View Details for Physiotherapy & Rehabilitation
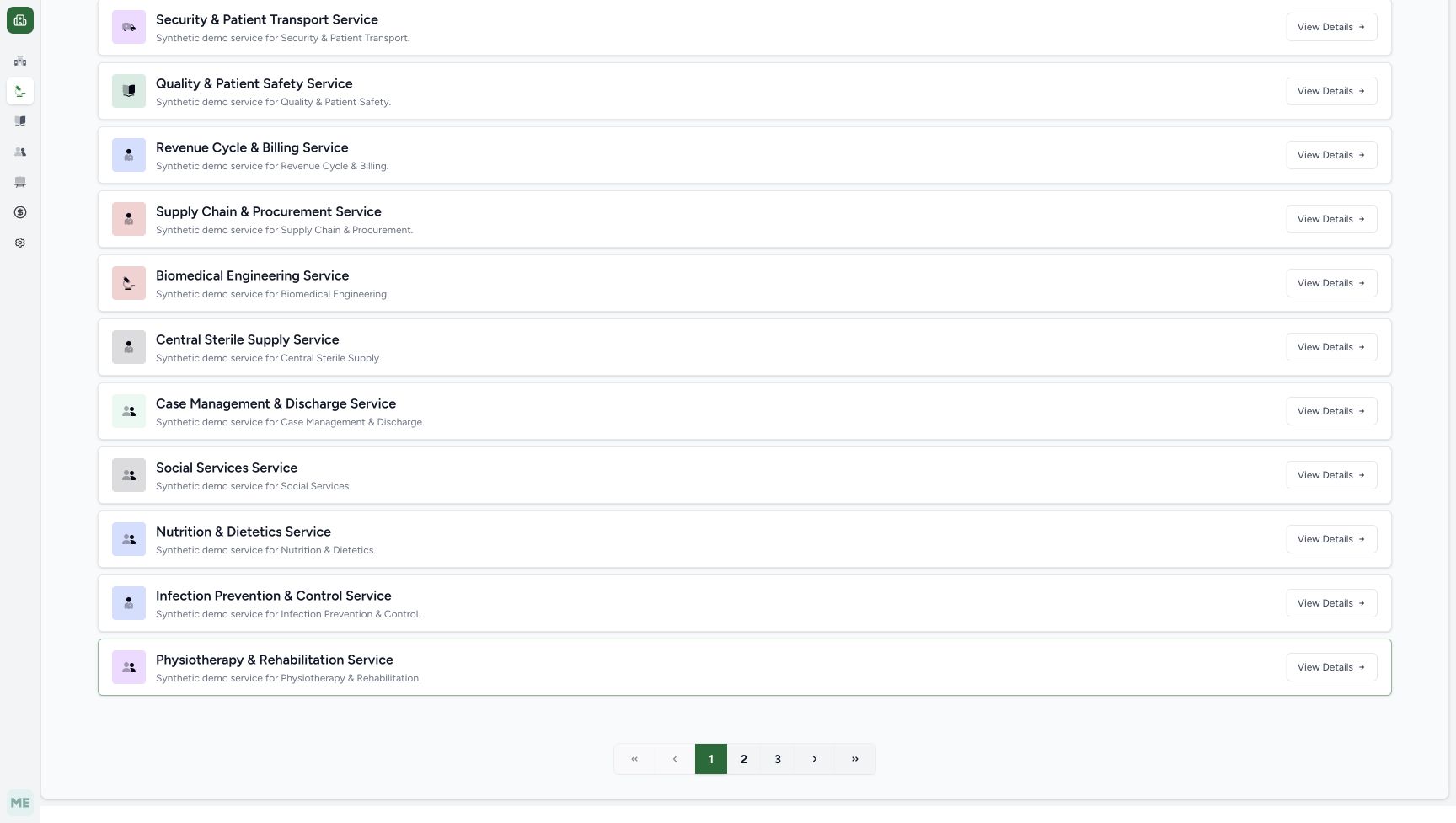The width and height of the screenshot is (1456, 823). 1331,667
